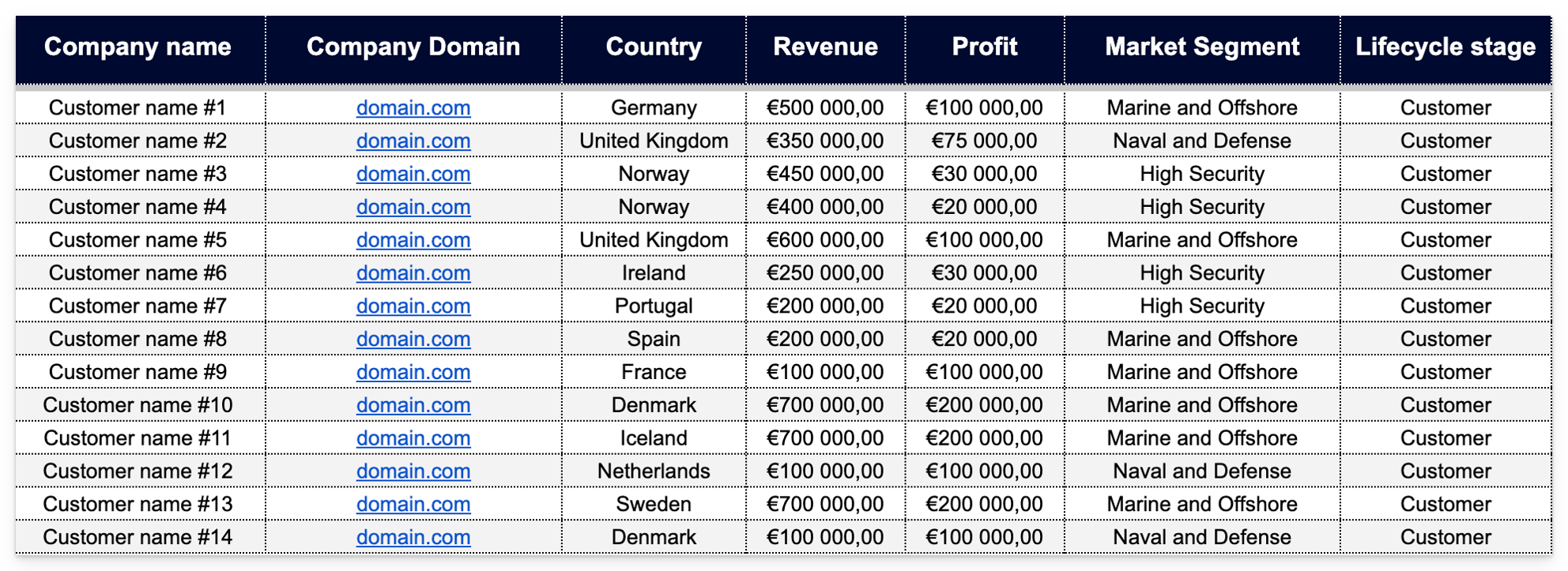Select the Company Domain column header
The height and width of the screenshot is (571, 1568).
pos(413,47)
